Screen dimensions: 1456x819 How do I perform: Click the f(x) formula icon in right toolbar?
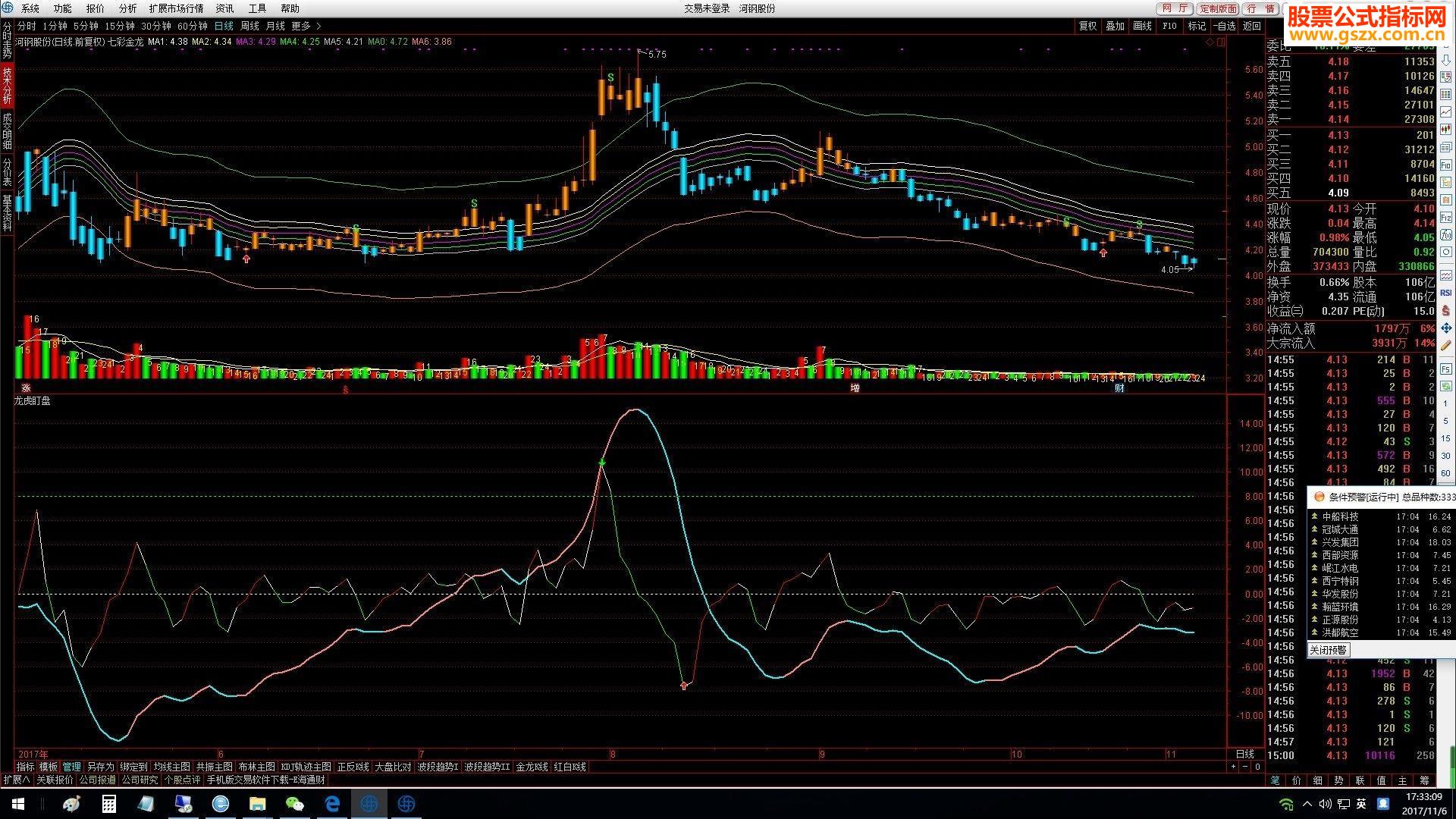1445,235
